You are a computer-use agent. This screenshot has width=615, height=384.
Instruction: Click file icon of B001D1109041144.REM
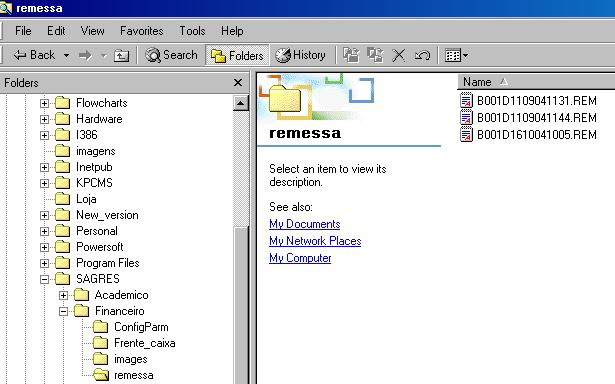466,117
